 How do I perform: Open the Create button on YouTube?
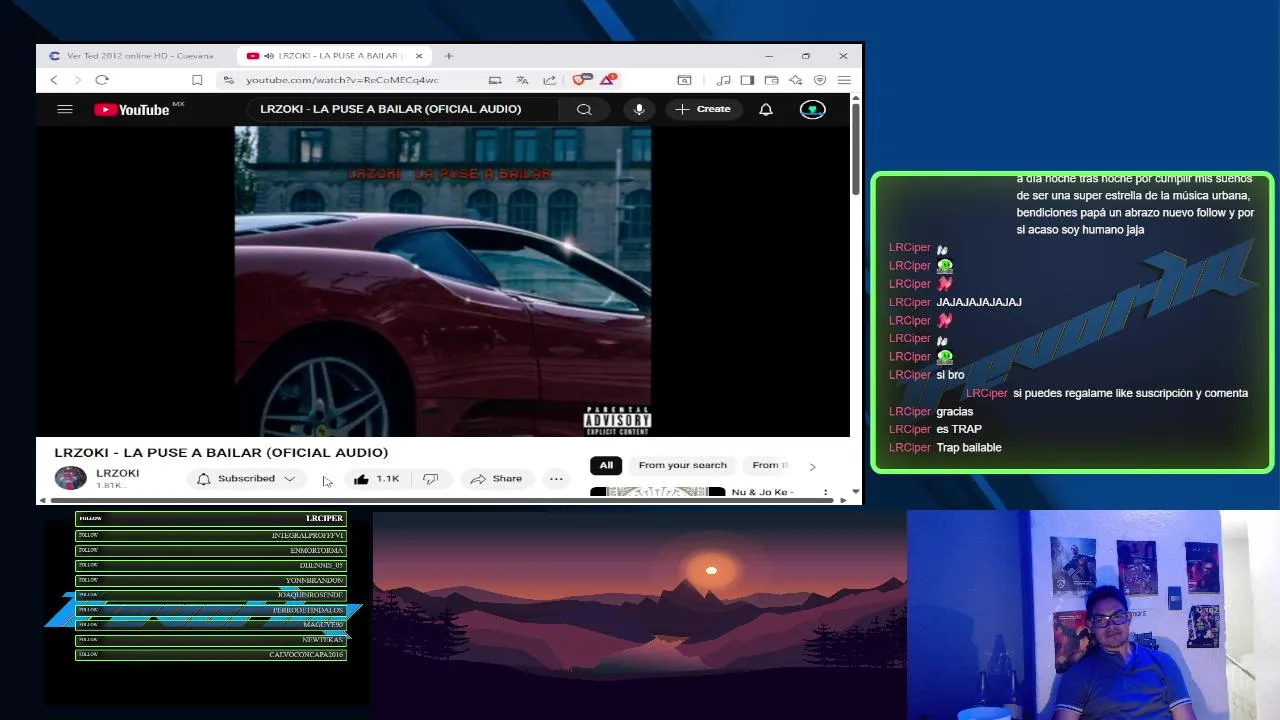(x=704, y=109)
